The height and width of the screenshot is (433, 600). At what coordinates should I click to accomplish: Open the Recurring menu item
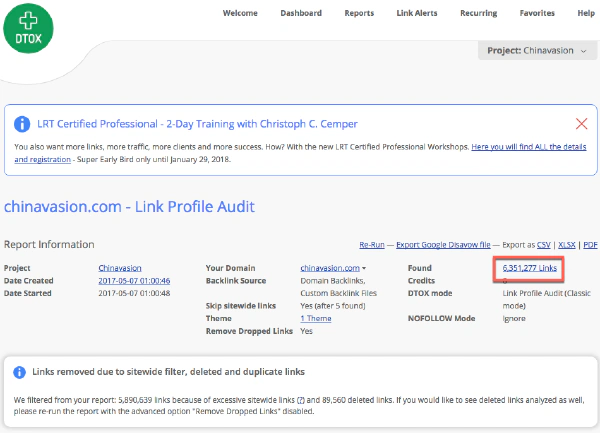pyautogui.click(x=478, y=13)
